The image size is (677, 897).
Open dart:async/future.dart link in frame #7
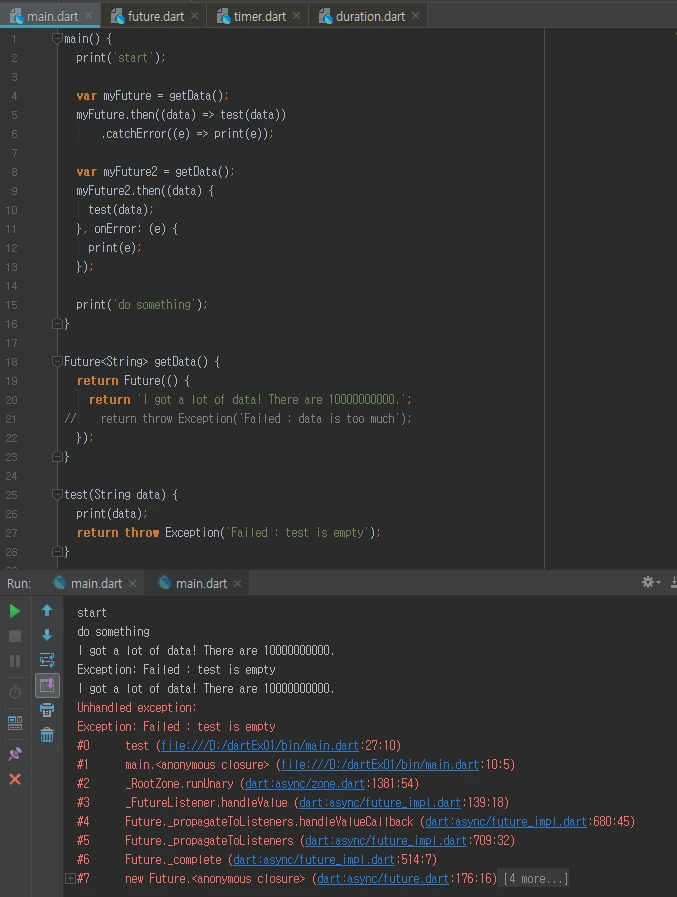pos(384,878)
